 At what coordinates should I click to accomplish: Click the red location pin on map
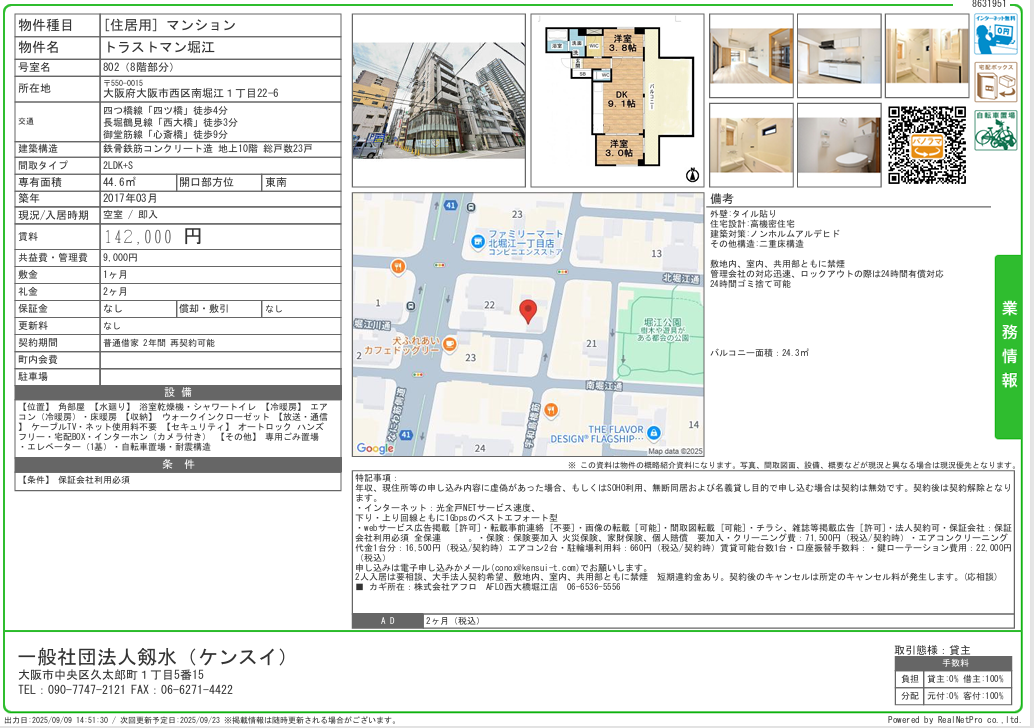[529, 311]
